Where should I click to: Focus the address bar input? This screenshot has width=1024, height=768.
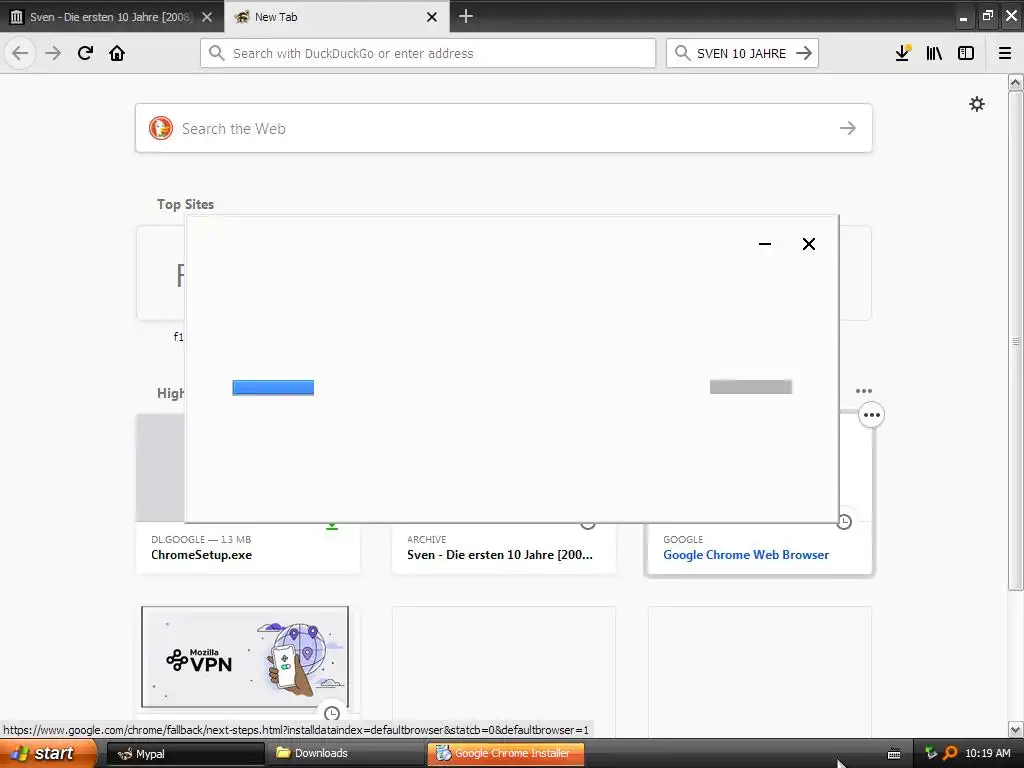pyautogui.click(x=428, y=53)
